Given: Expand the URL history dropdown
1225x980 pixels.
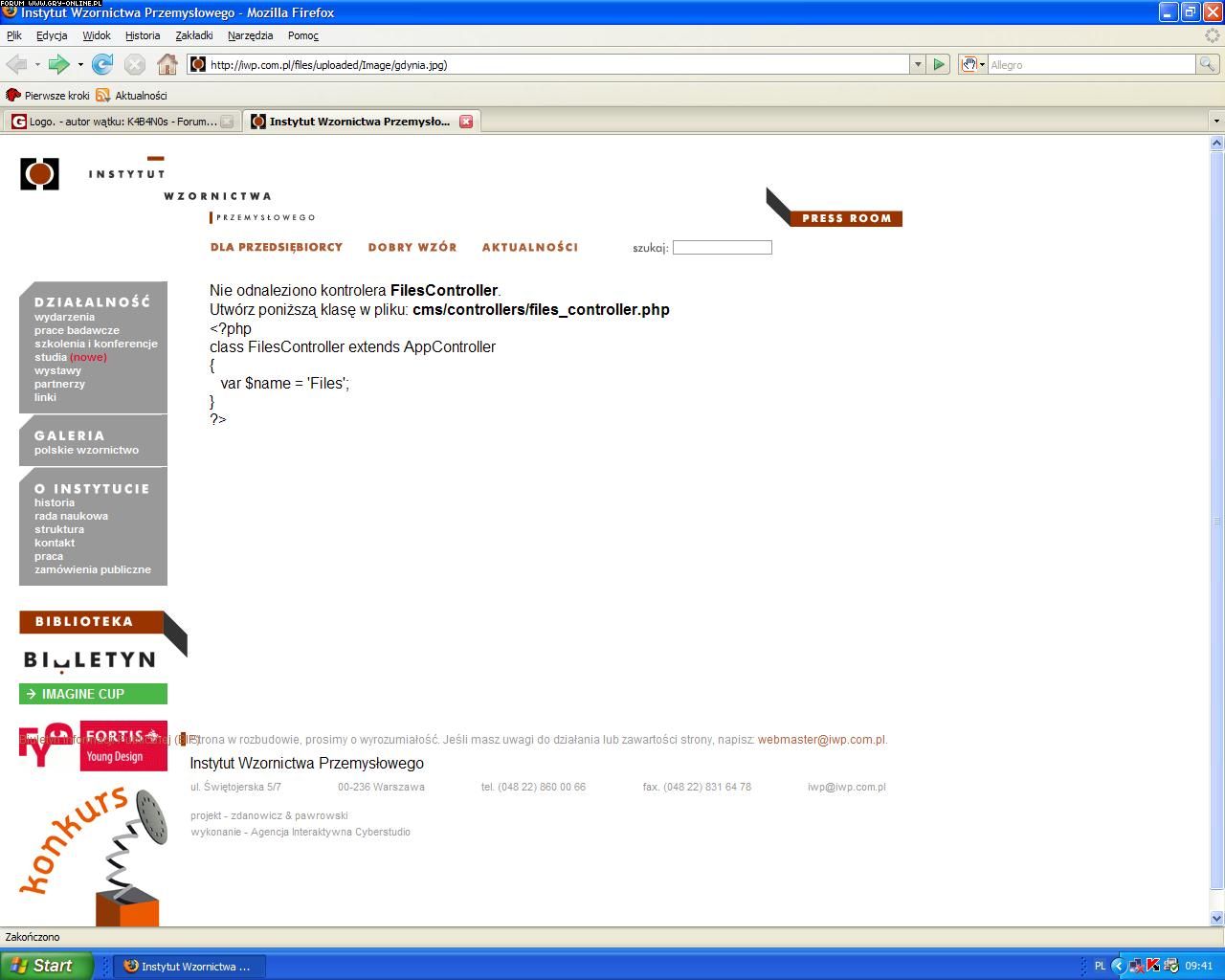Looking at the screenshot, I should [918, 64].
